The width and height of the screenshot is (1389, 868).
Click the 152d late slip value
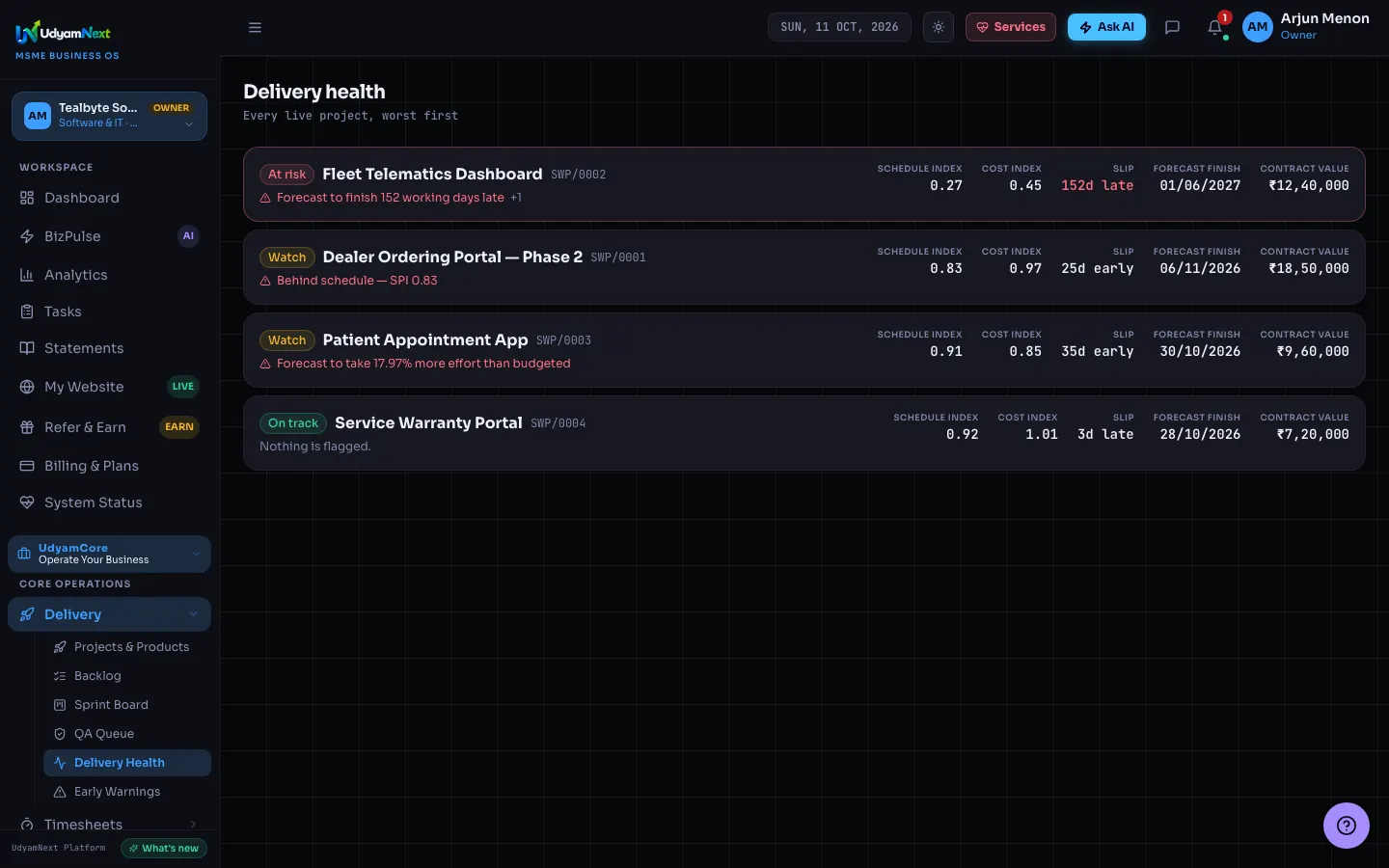tap(1098, 186)
